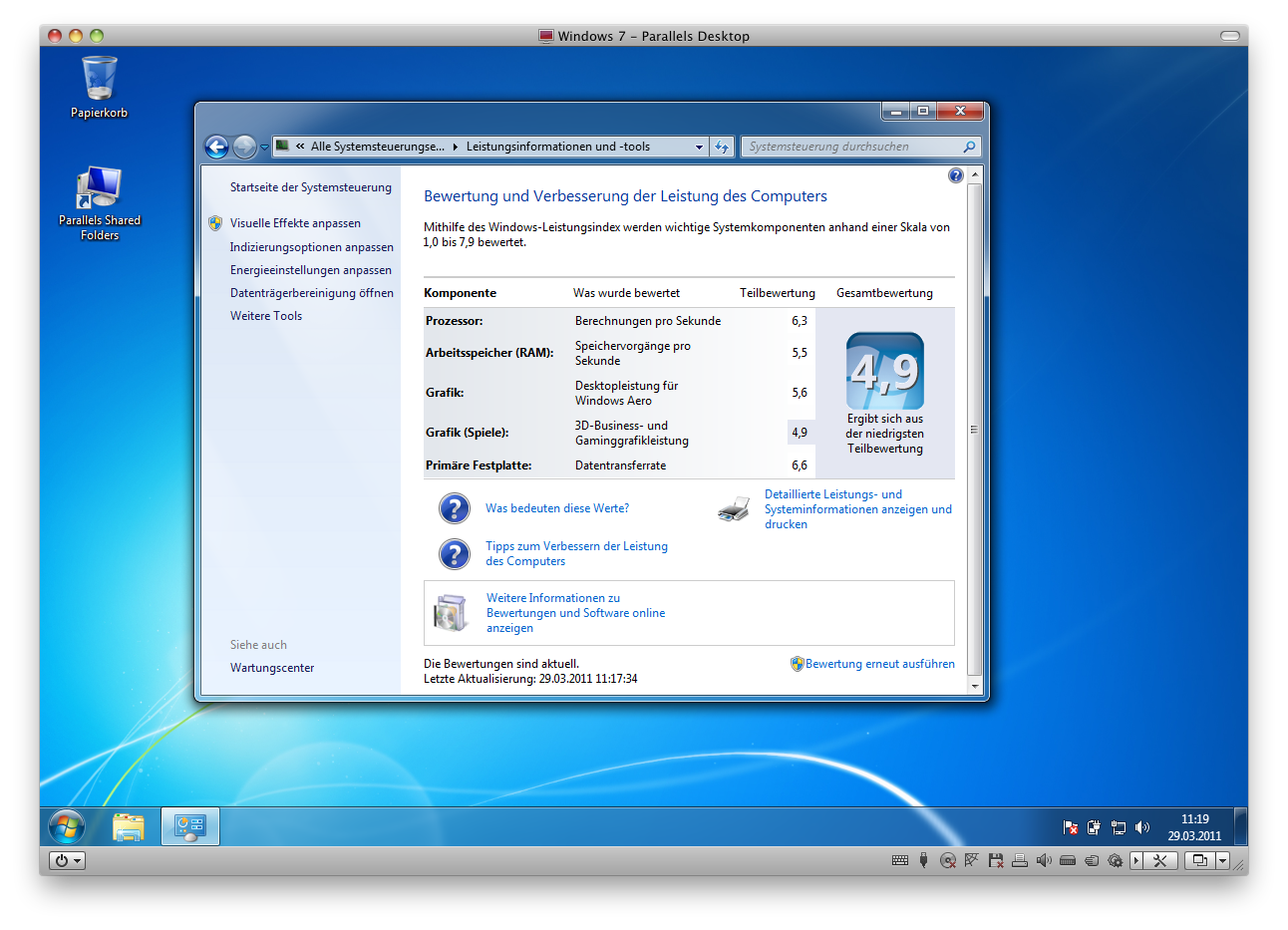Click the Windows volume tray icon
Screen dimensions: 1288x930
(x=1142, y=827)
